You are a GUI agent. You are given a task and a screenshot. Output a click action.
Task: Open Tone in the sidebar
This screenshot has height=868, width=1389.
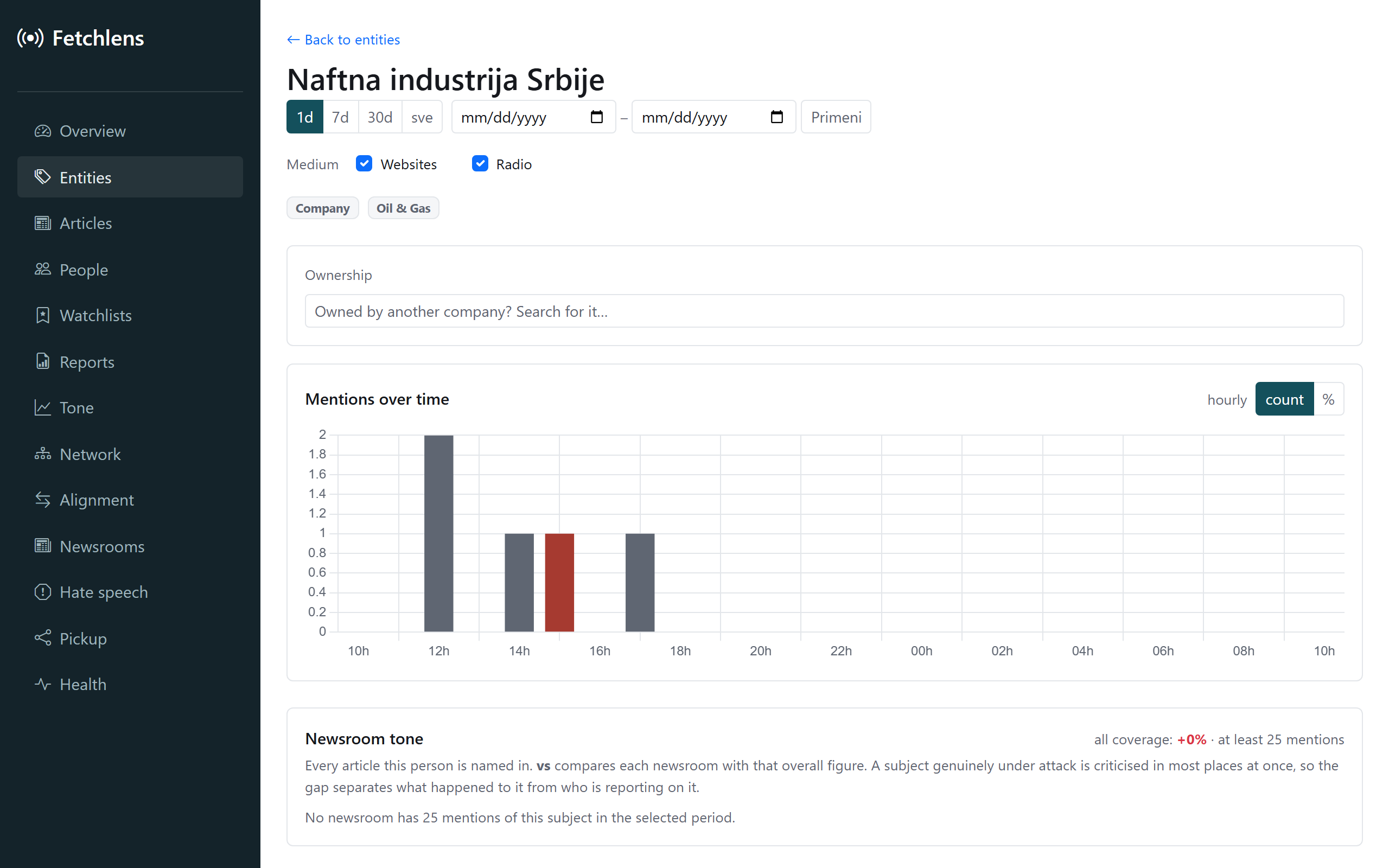(130, 407)
